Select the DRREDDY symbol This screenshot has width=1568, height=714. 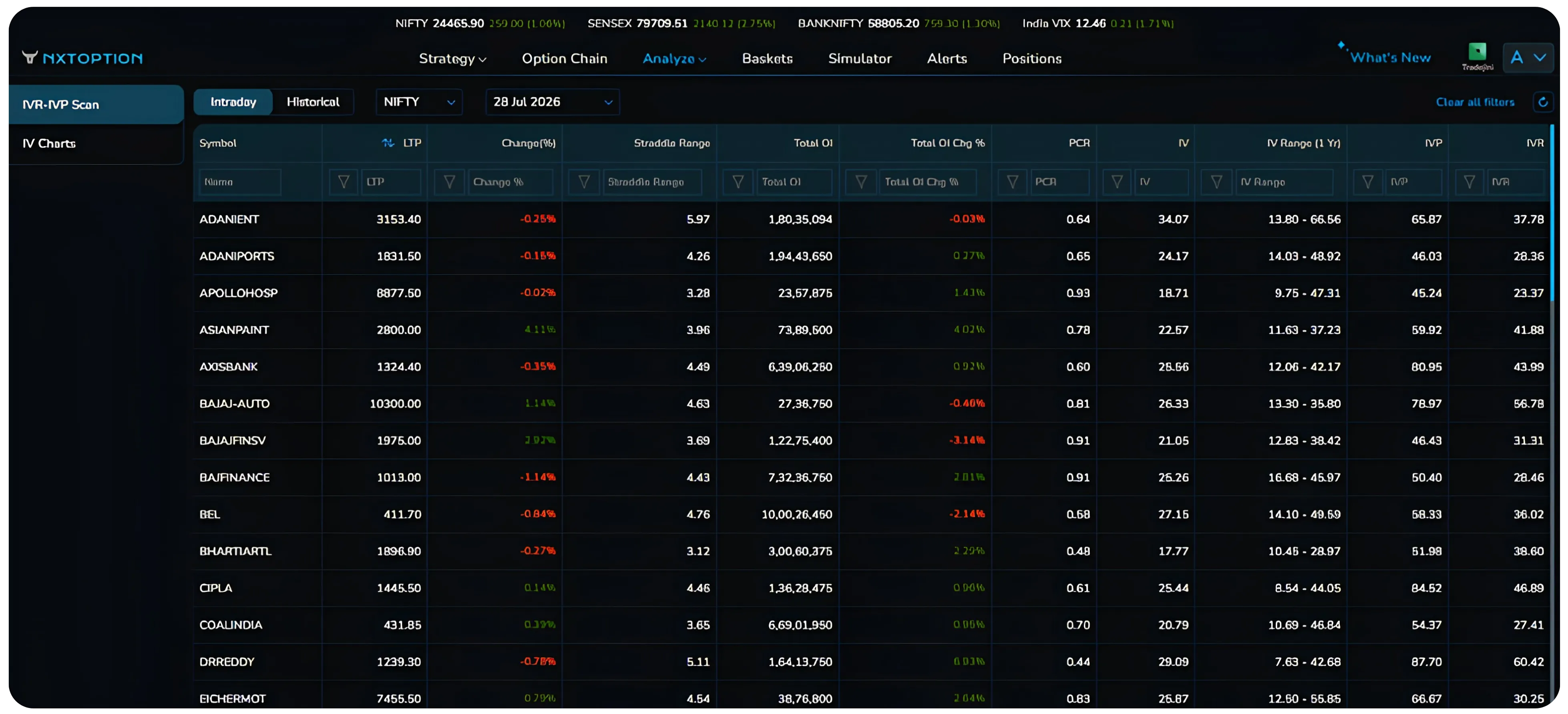pyautogui.click(x=227, y=662)
